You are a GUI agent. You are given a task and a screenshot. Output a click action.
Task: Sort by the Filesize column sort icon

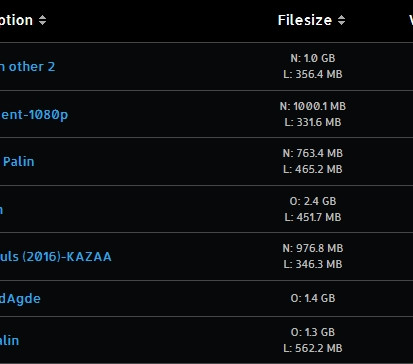pos(341,20)
